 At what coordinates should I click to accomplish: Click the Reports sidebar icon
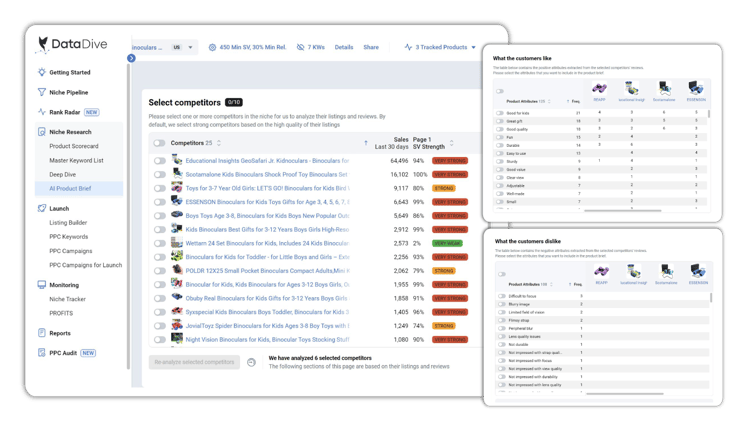tap(42, 333)
